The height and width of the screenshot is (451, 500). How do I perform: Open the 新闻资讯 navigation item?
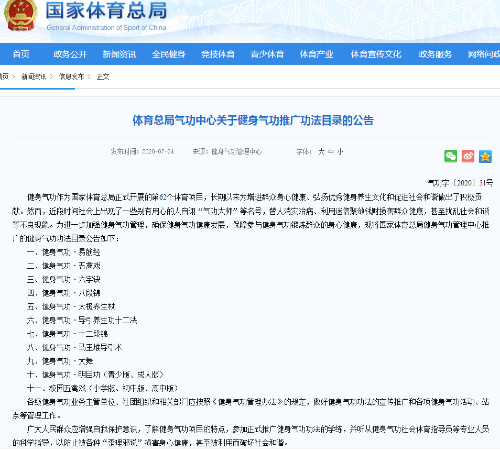(119, 54)
